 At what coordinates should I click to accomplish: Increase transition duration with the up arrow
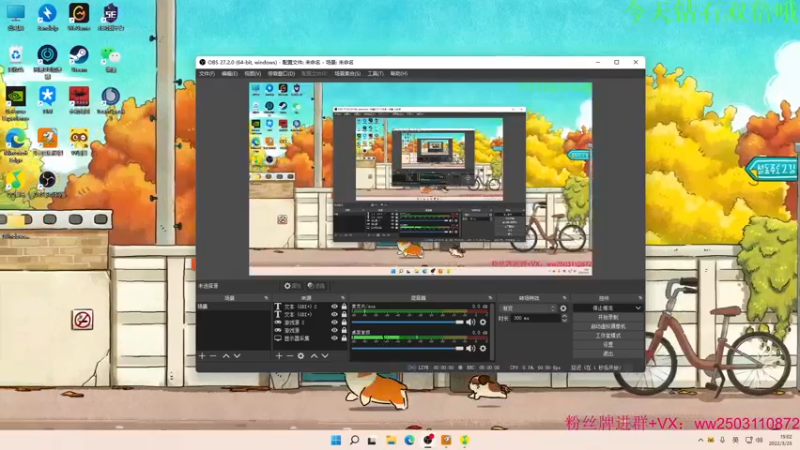[564, 316]
